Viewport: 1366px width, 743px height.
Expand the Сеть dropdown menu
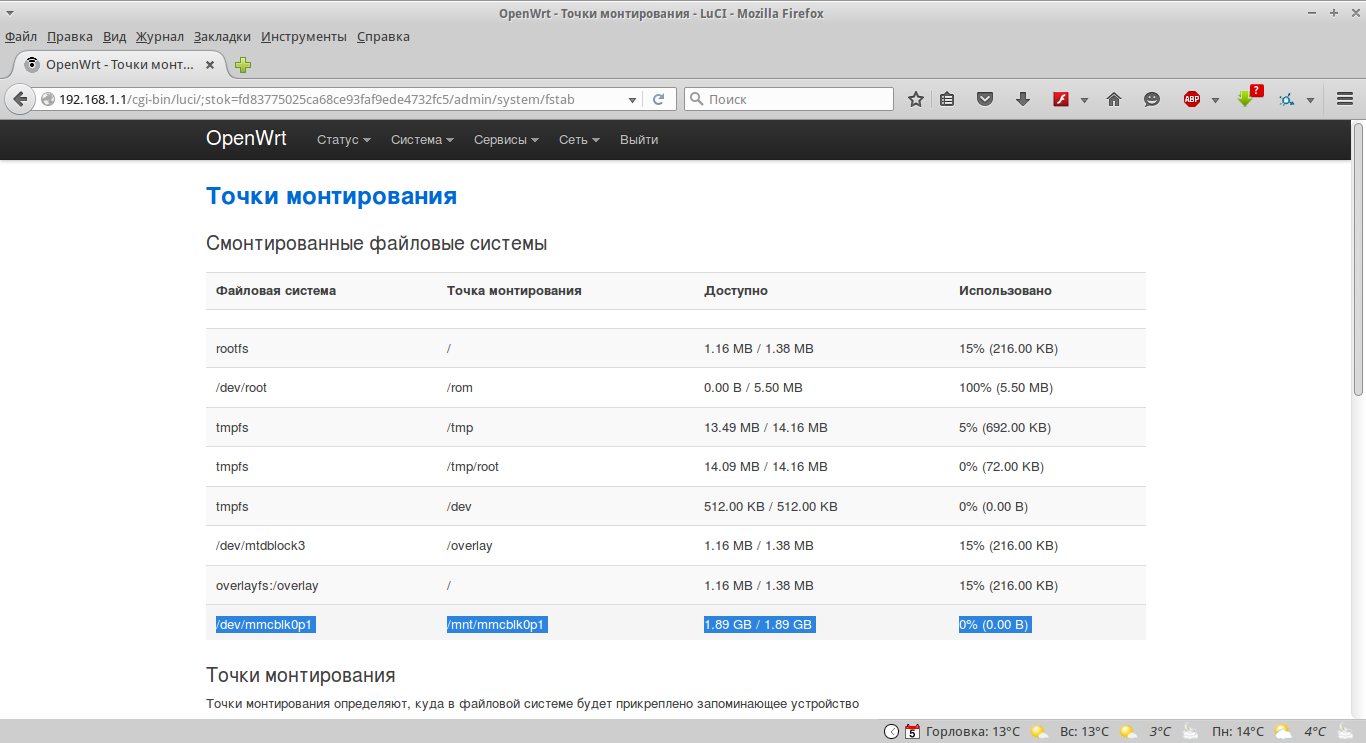(579, 140)
